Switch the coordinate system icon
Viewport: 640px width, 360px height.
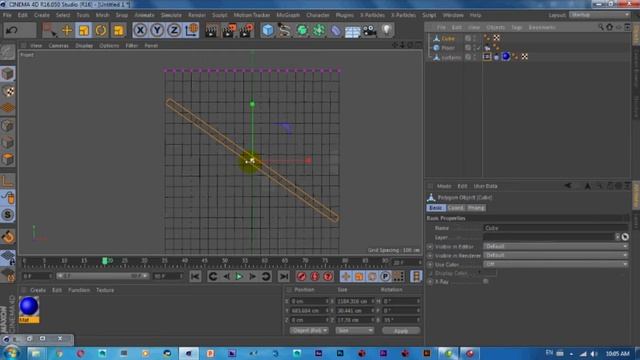191,30
